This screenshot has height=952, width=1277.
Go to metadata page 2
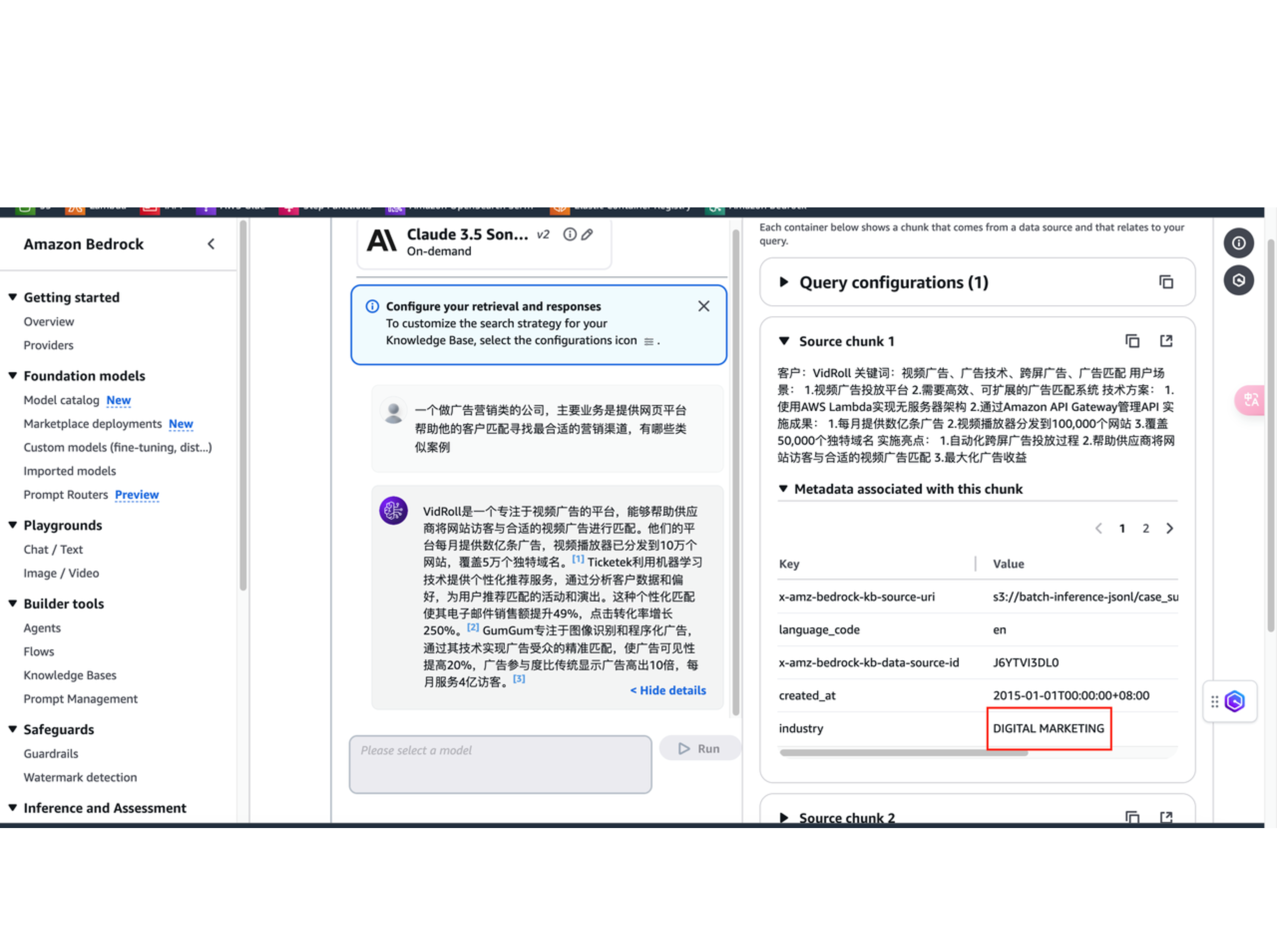(x=1146, y=529)
